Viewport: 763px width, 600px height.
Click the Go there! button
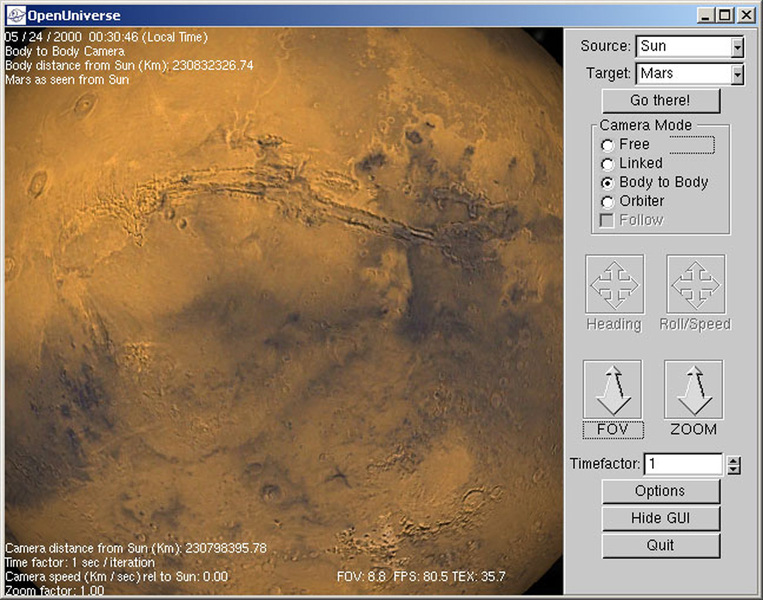tap(661, 101)
